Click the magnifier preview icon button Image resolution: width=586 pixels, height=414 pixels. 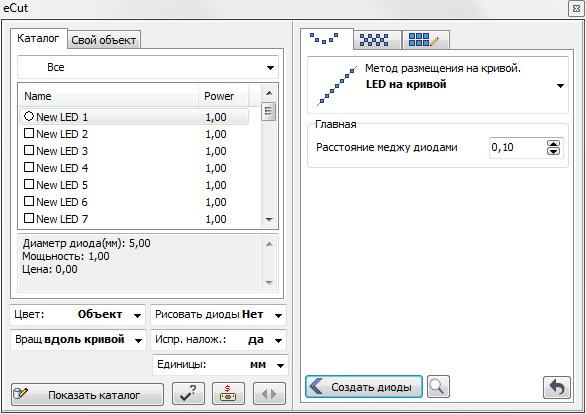(438, 387)
